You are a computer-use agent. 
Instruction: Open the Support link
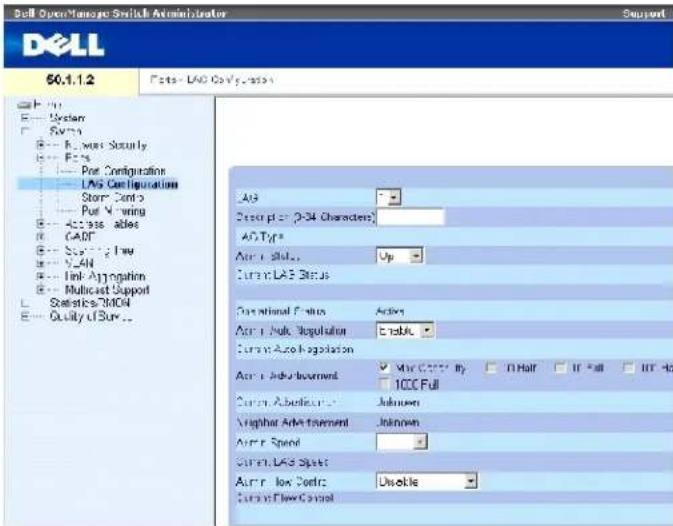(643, 14)
